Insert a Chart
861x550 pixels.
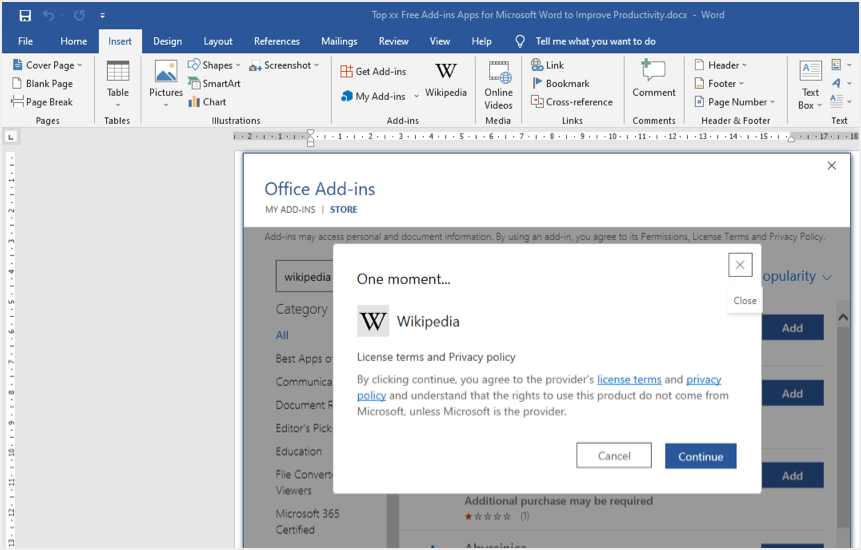[207, 102]
